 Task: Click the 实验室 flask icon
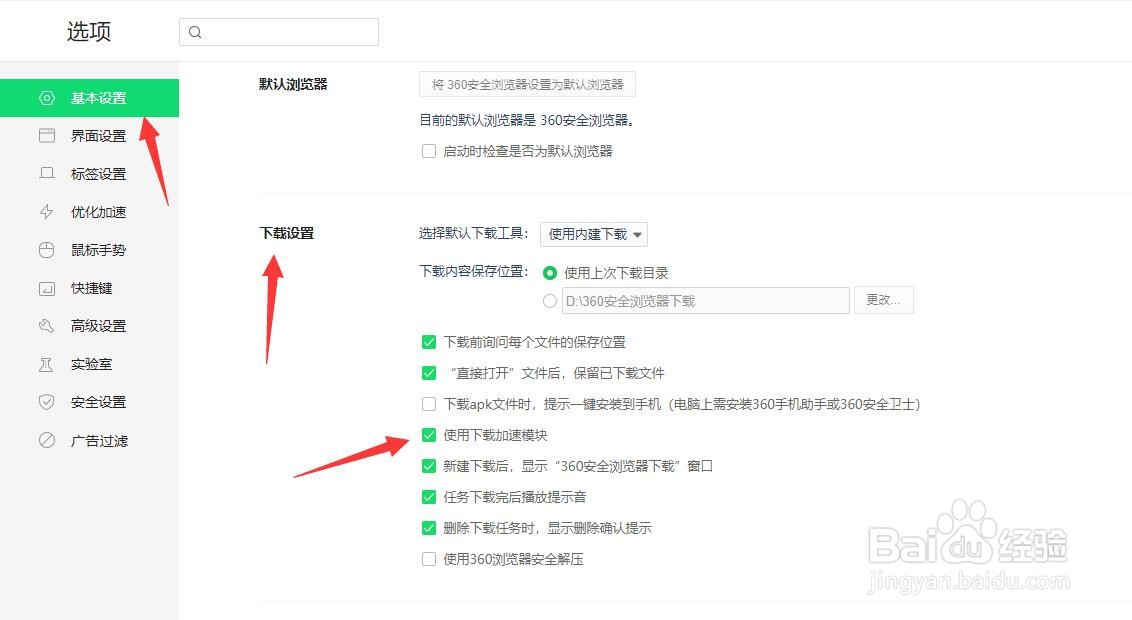[x=47, y=364]
